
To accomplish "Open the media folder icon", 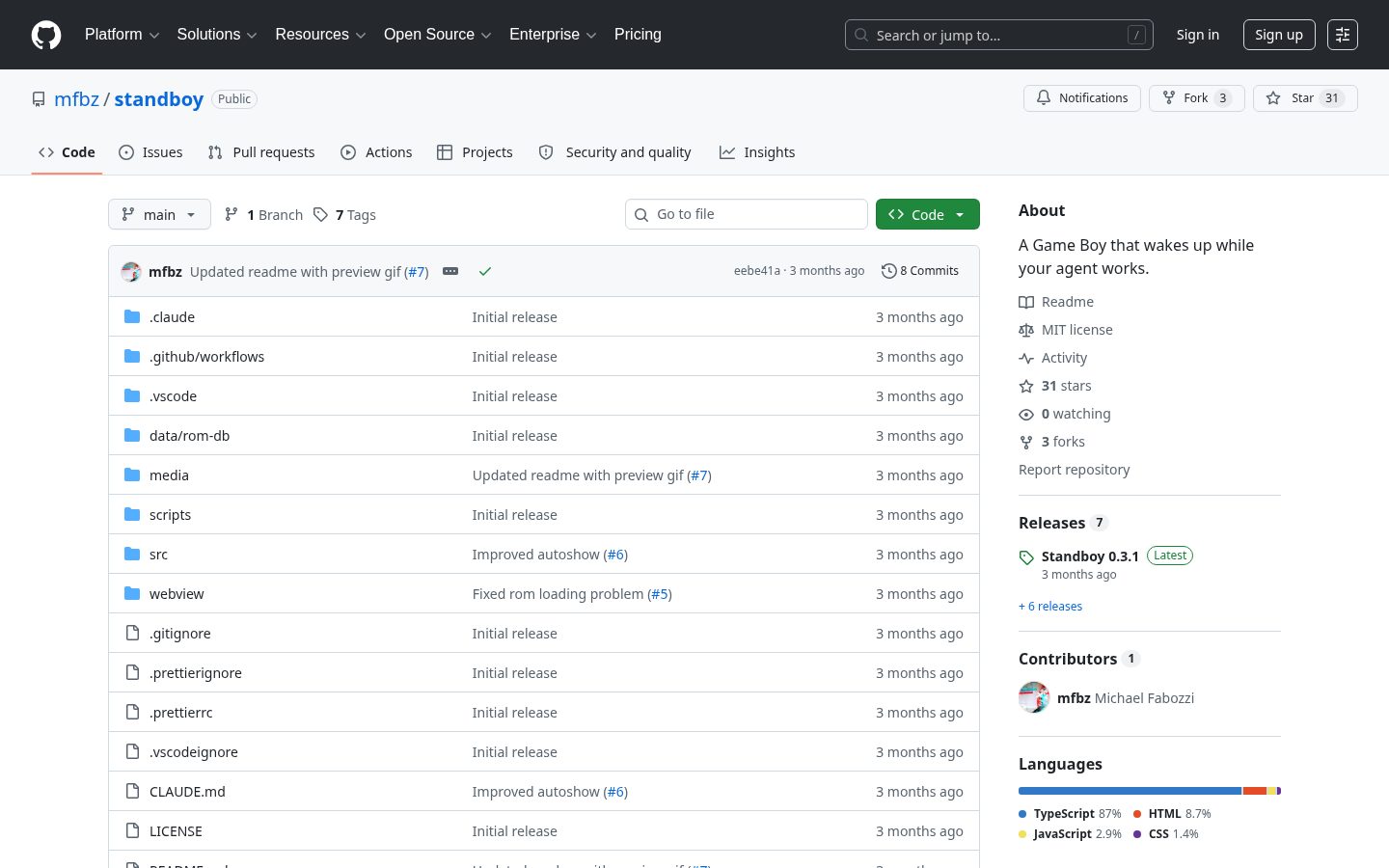I will point(132,475).
